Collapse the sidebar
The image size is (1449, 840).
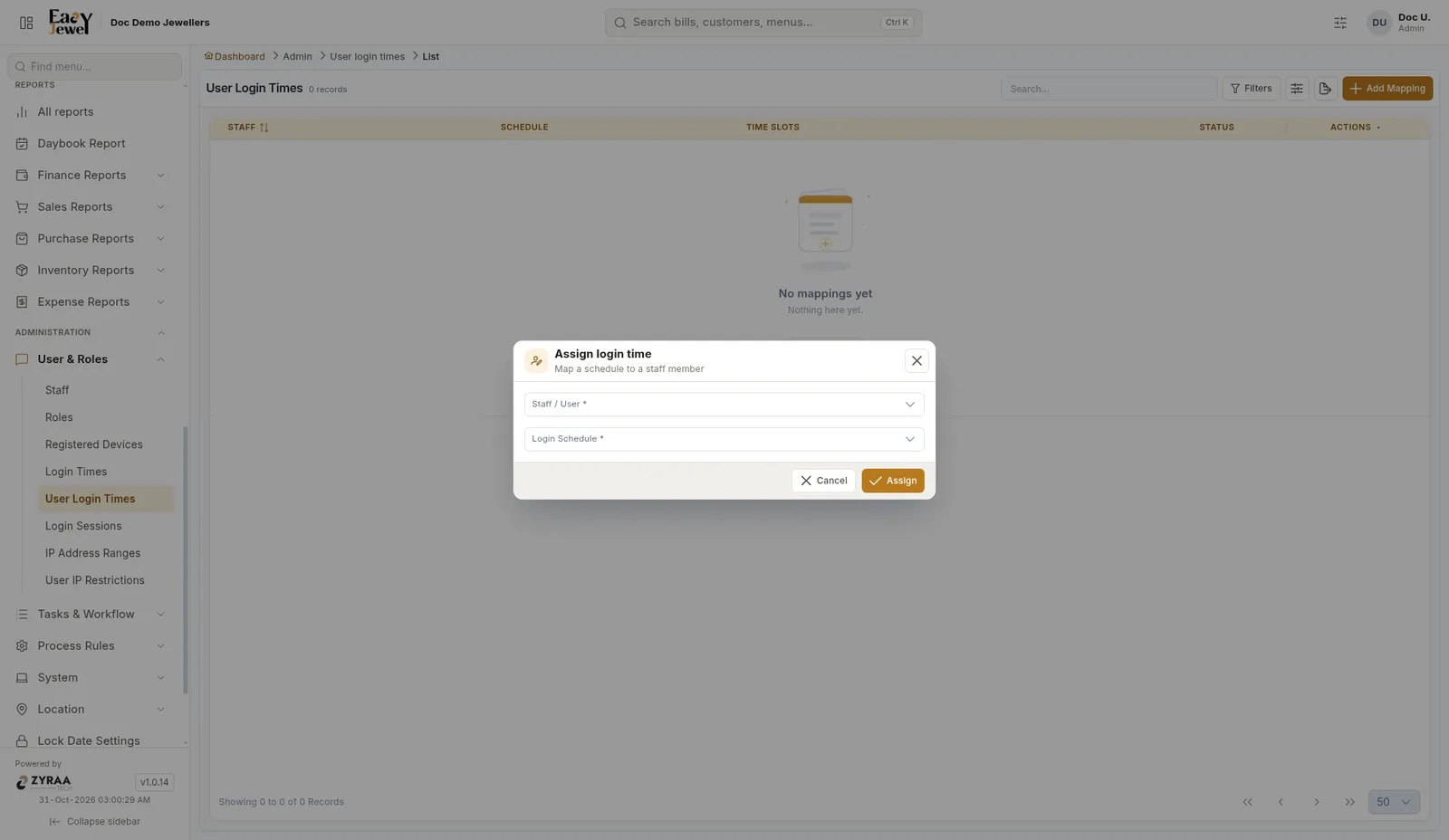95,822
